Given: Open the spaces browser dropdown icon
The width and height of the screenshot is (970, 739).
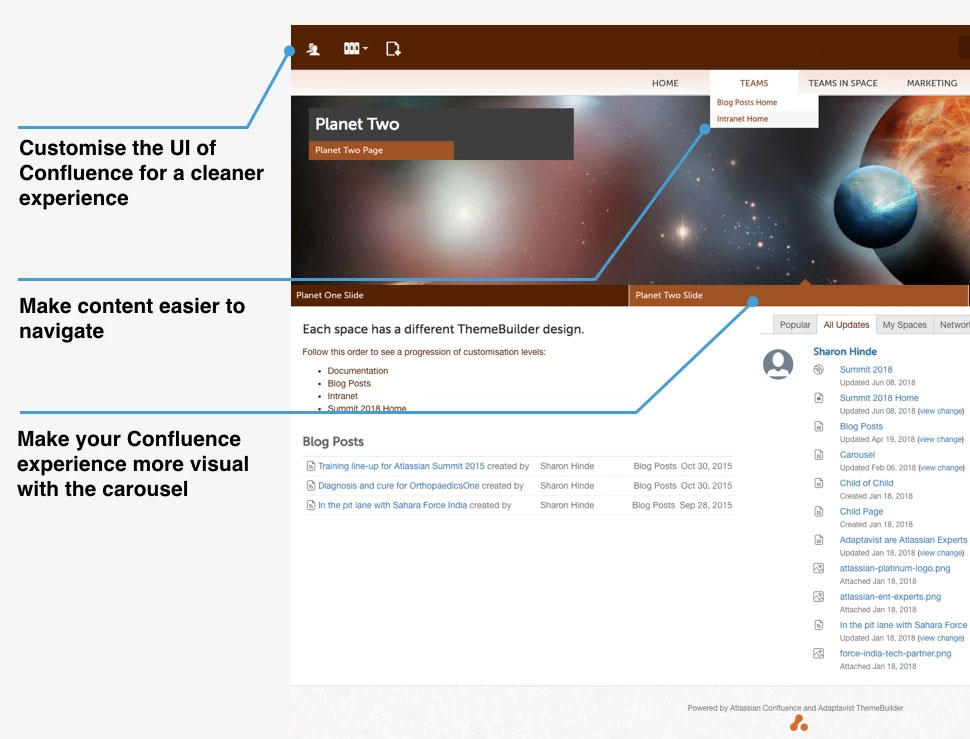Looking at the screenshot, I should click(355, 48).
